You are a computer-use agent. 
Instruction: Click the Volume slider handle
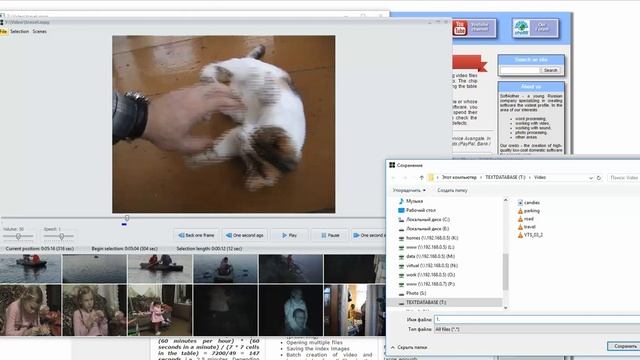(x=18, y=236)
